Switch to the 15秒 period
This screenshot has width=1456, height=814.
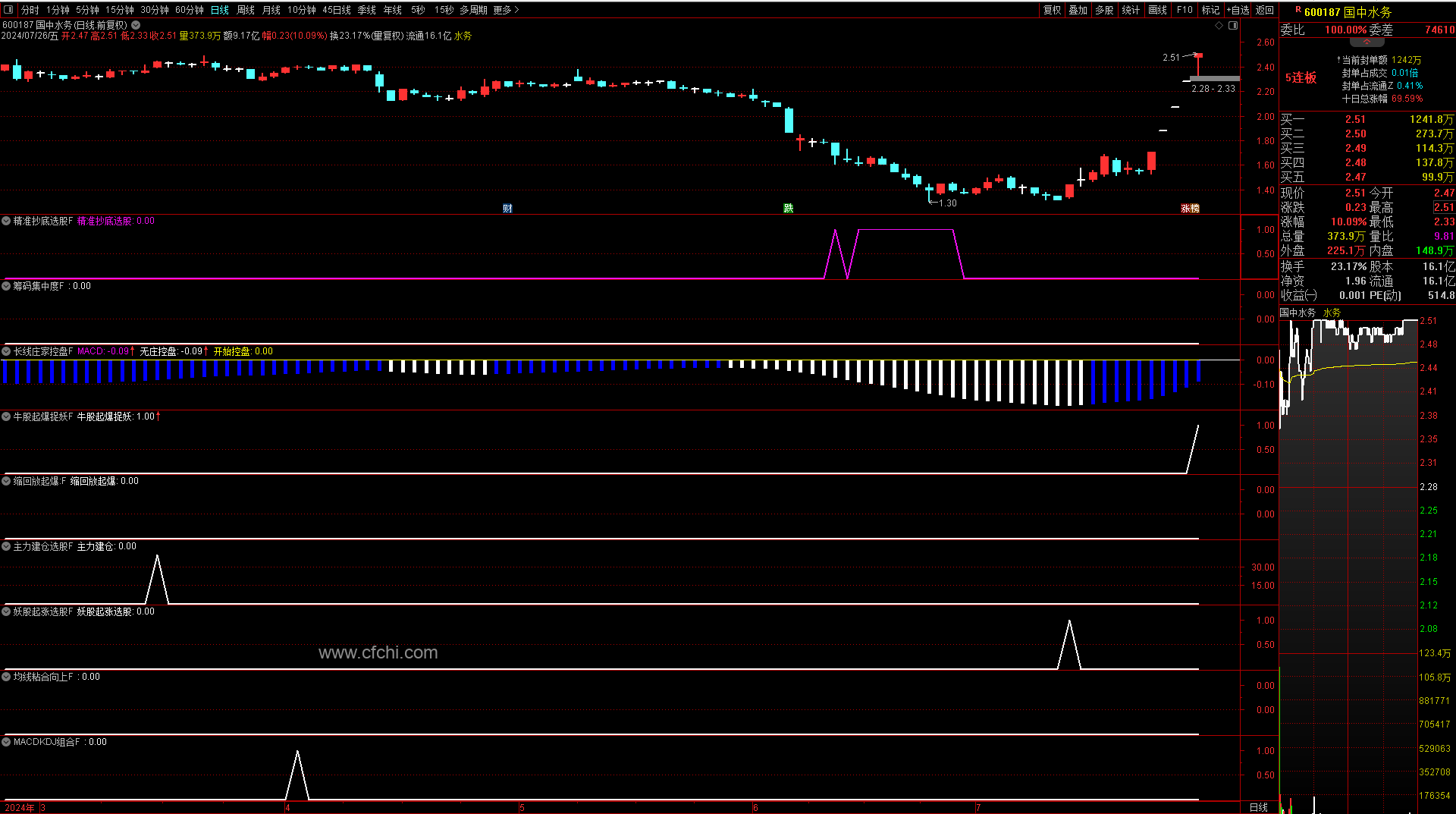pos(444,10)
